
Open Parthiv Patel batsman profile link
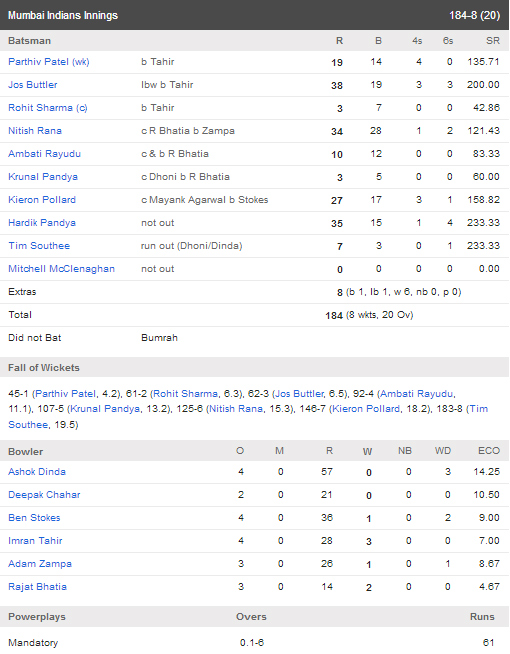[x=49, y=62]
